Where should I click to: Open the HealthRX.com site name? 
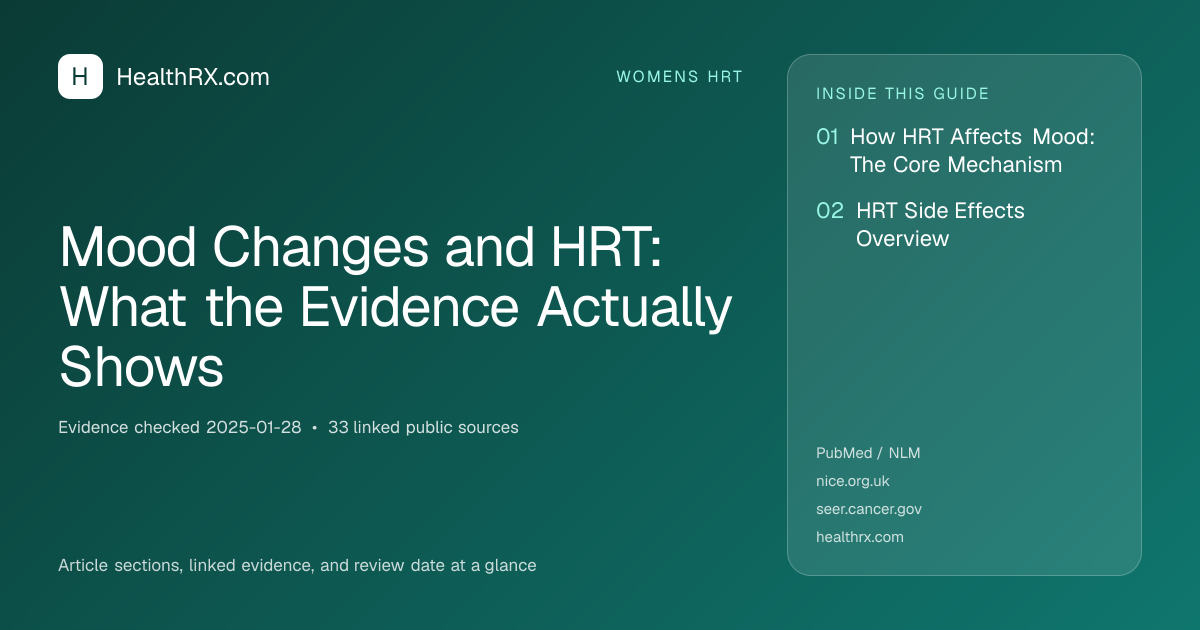(x=193, y=77)
